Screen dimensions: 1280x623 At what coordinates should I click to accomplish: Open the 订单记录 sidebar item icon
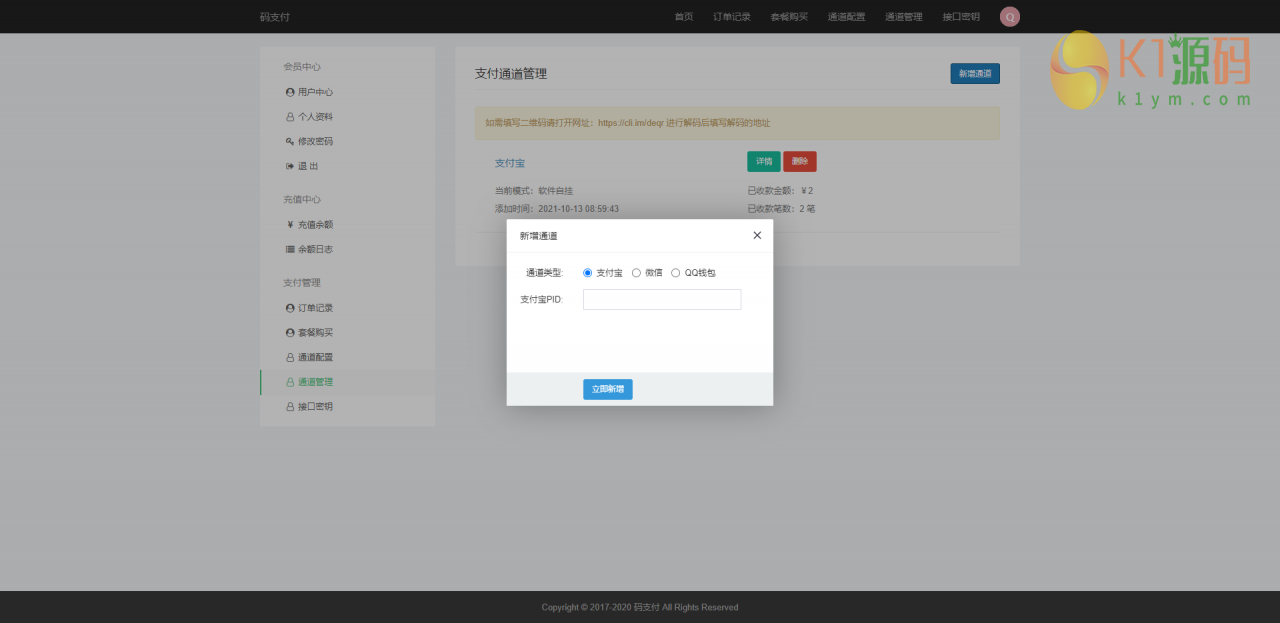(x=289, y=307)
